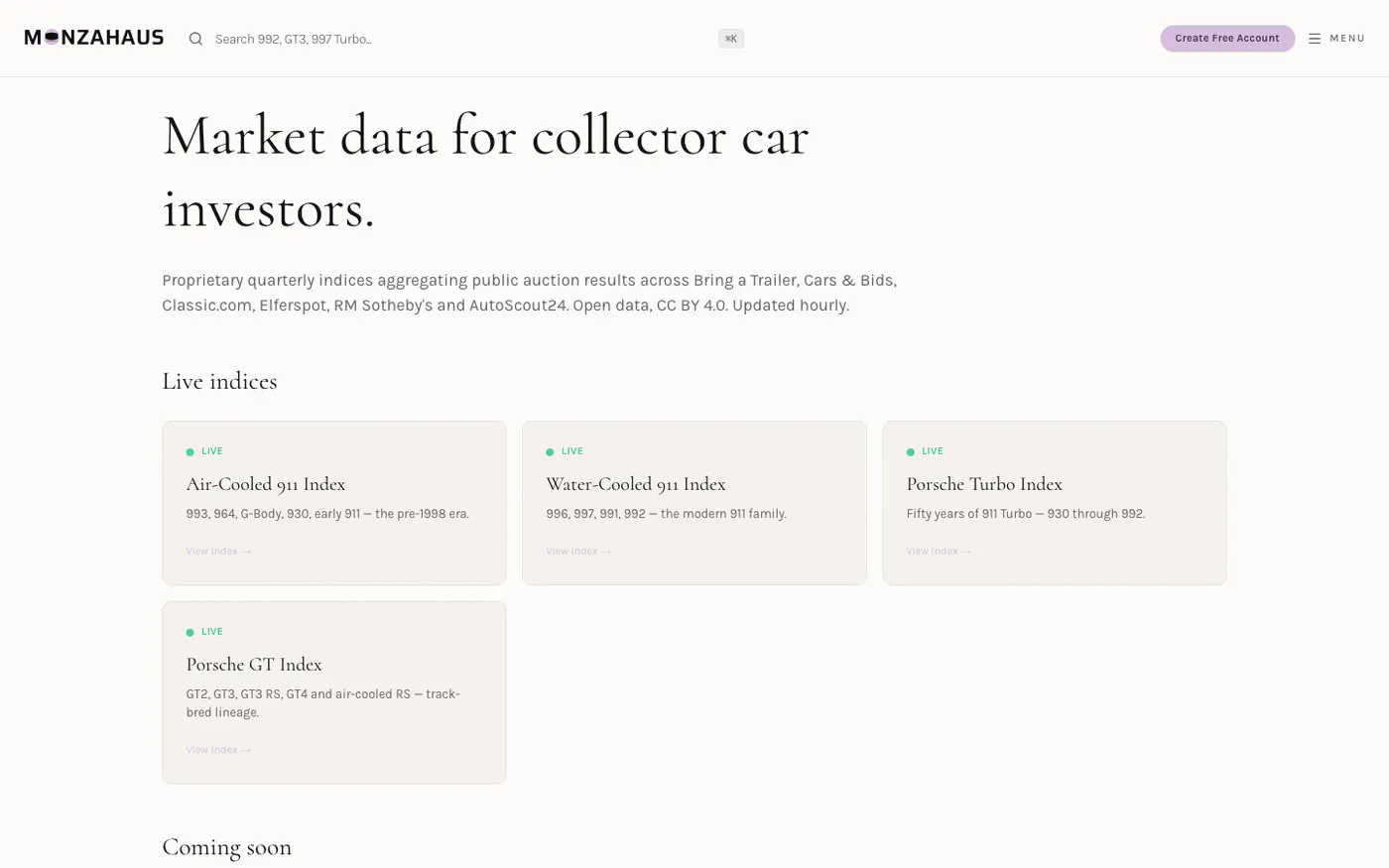
Task: Open the MENU label in header
Action: tap(1347, 39)
